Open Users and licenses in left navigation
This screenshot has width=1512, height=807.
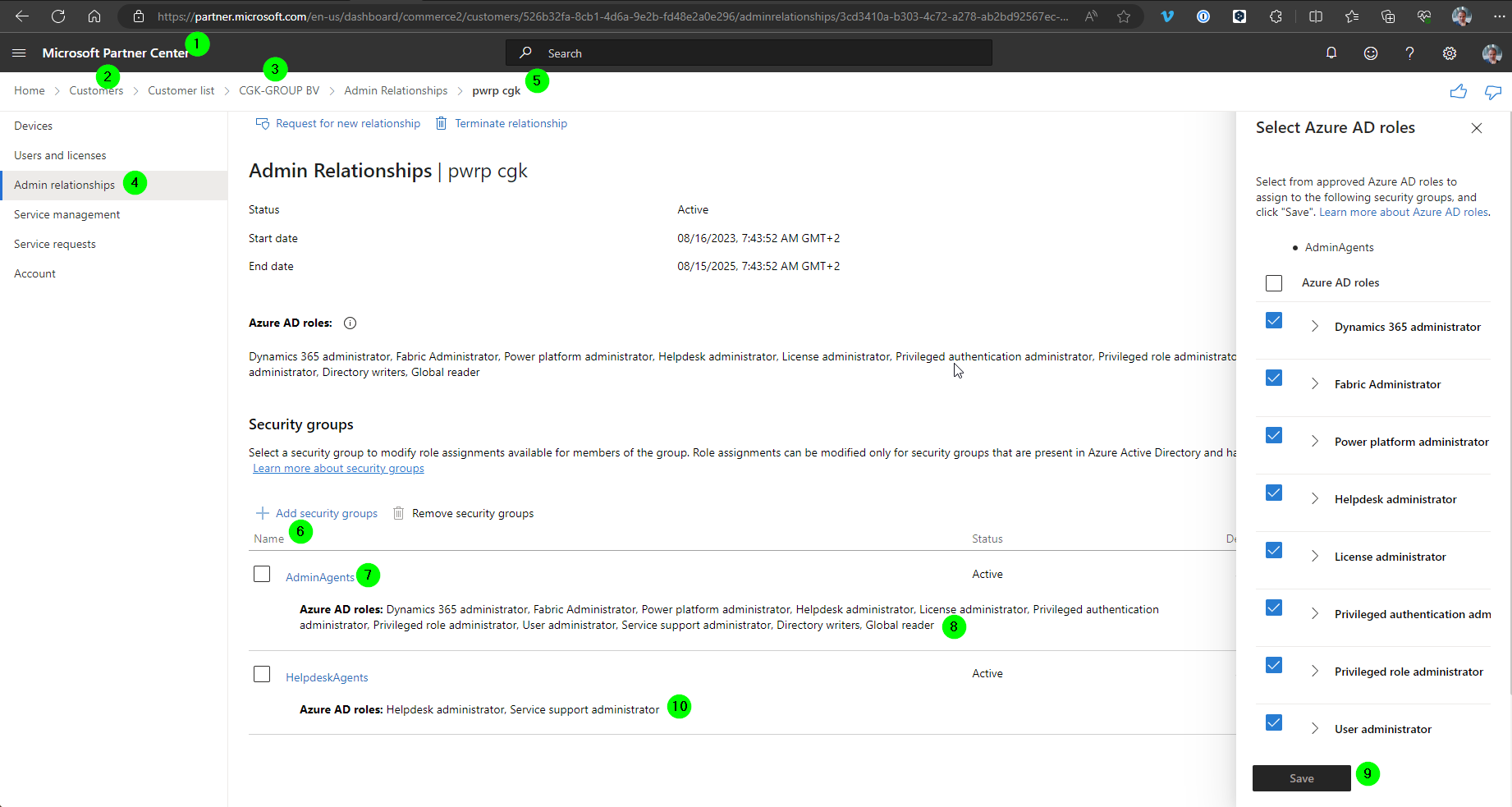pyautogui.click(x=114, y=155)
